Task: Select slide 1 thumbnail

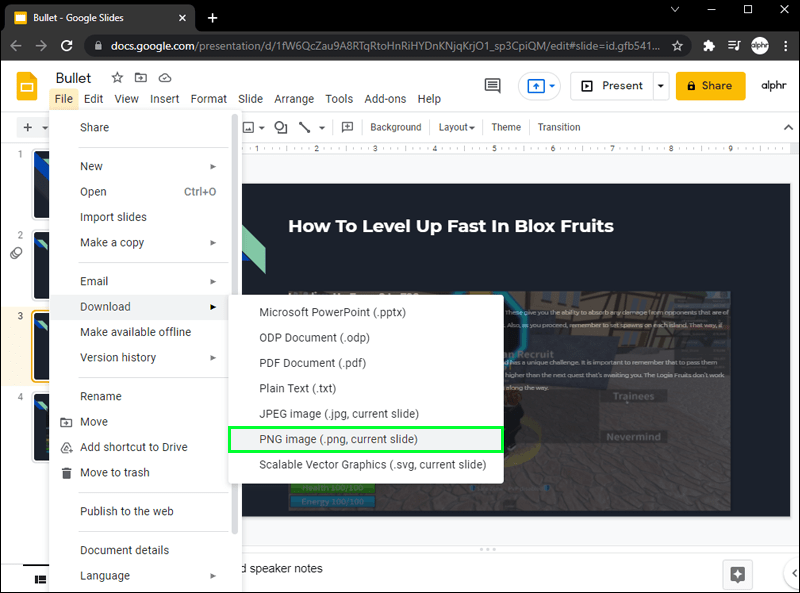Action: 41,185
